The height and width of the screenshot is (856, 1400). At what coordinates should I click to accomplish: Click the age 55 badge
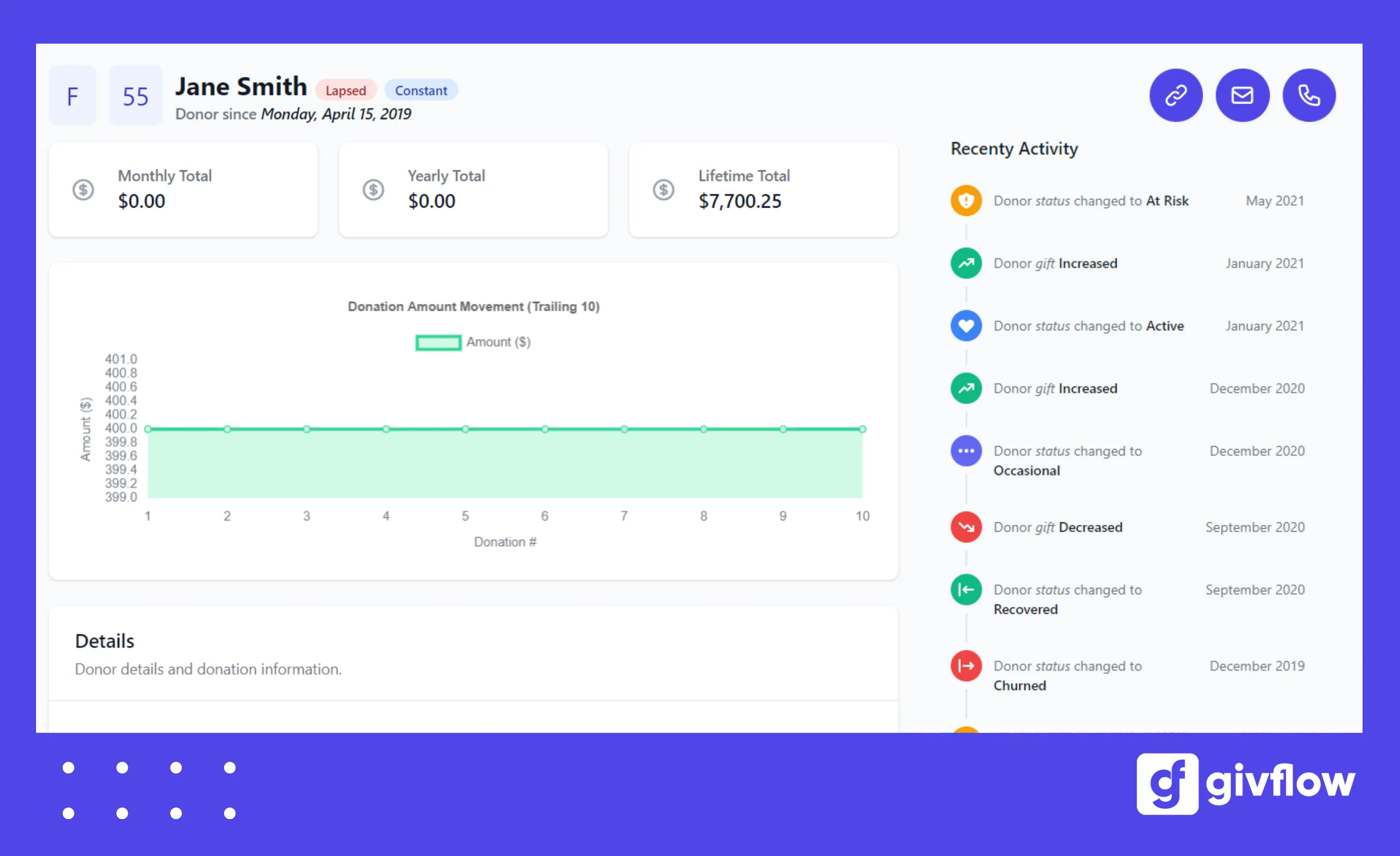click(135, 95)
